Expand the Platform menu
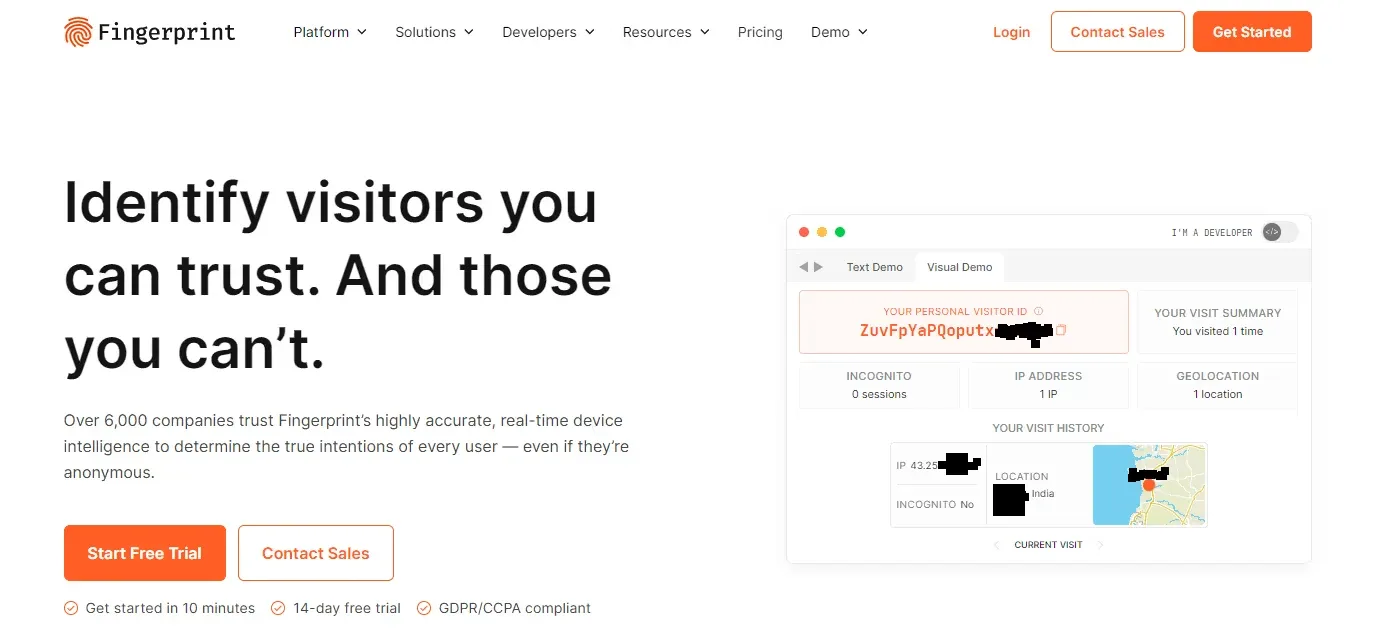Screen dimensions: 1377x638 (x=330, y=32)
